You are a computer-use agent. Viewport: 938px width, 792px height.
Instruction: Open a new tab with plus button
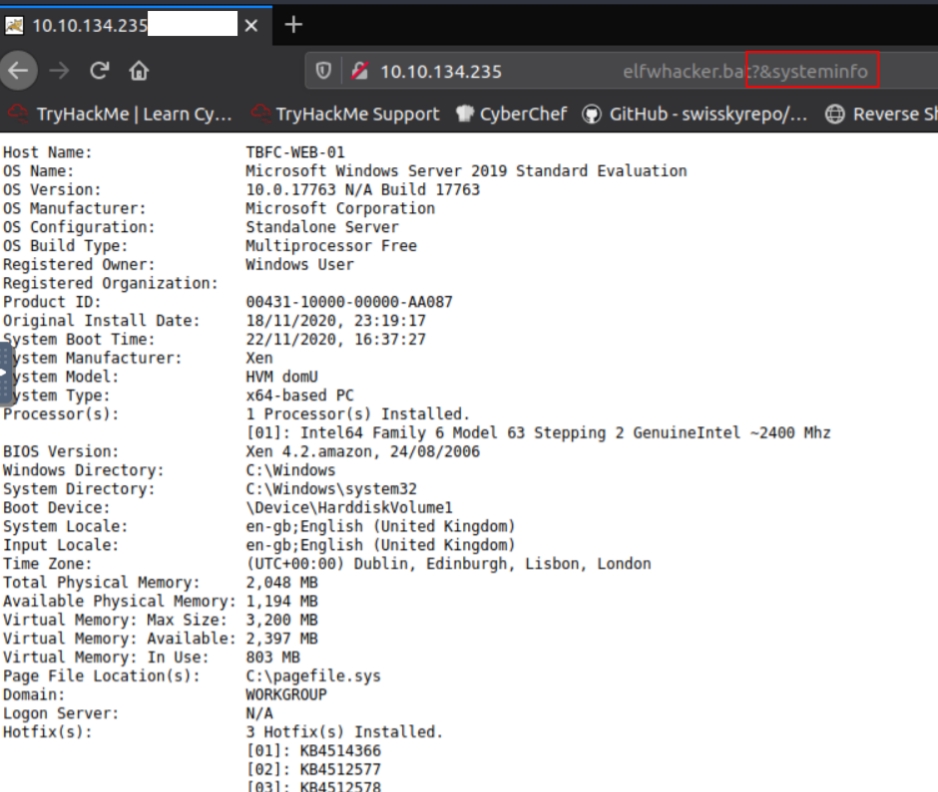(x=295, y=25)
